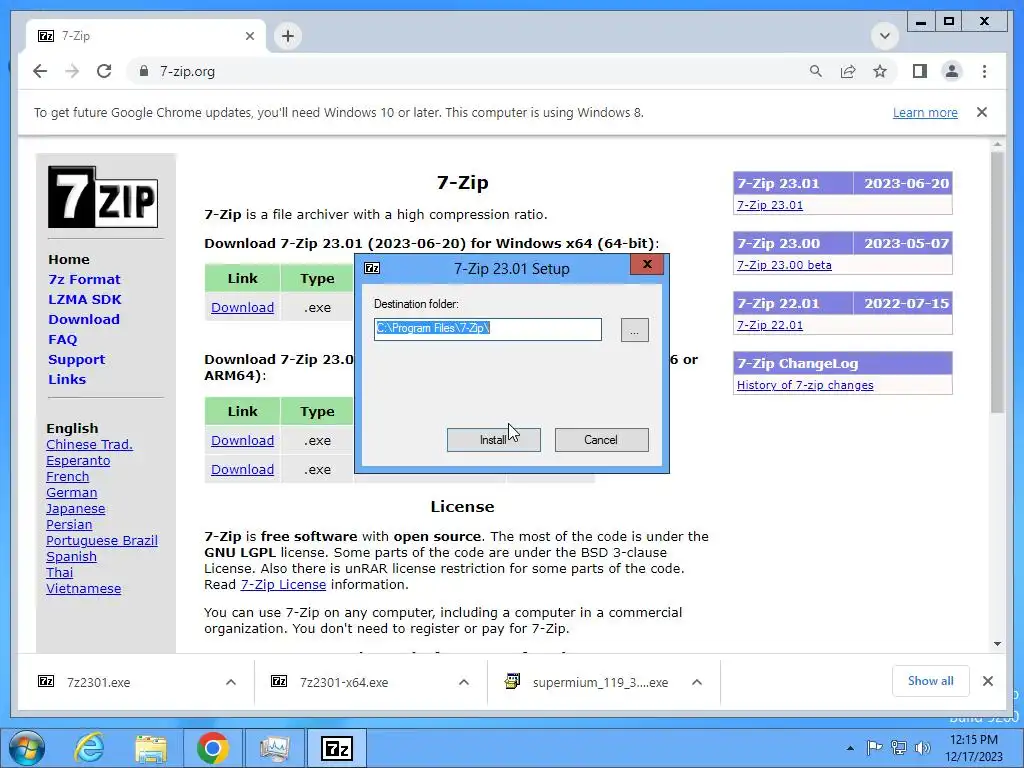
Task: Click the page vertical scrollbar thumb
Action: 997,282
